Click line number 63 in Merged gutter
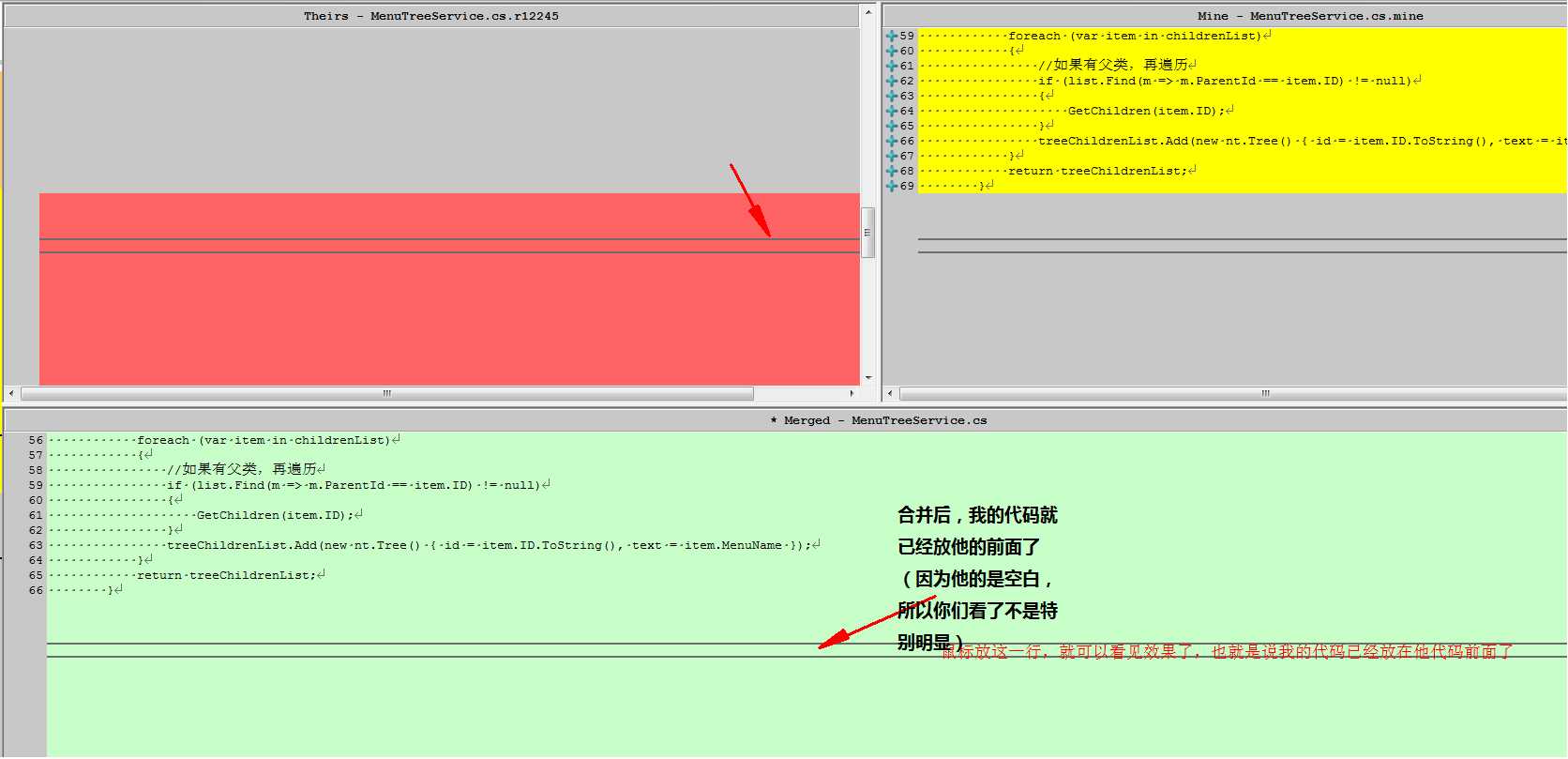1568x759 pixels. click(x=36, y=545)
